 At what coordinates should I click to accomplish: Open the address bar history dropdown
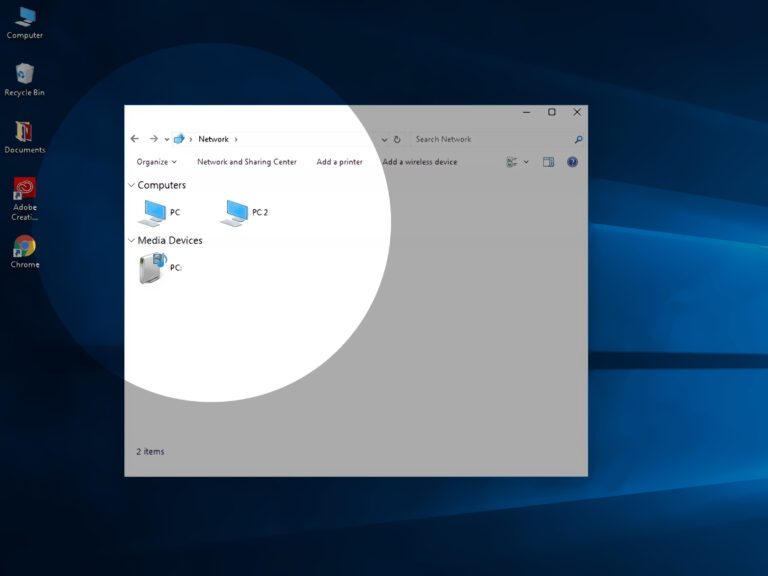384,140
